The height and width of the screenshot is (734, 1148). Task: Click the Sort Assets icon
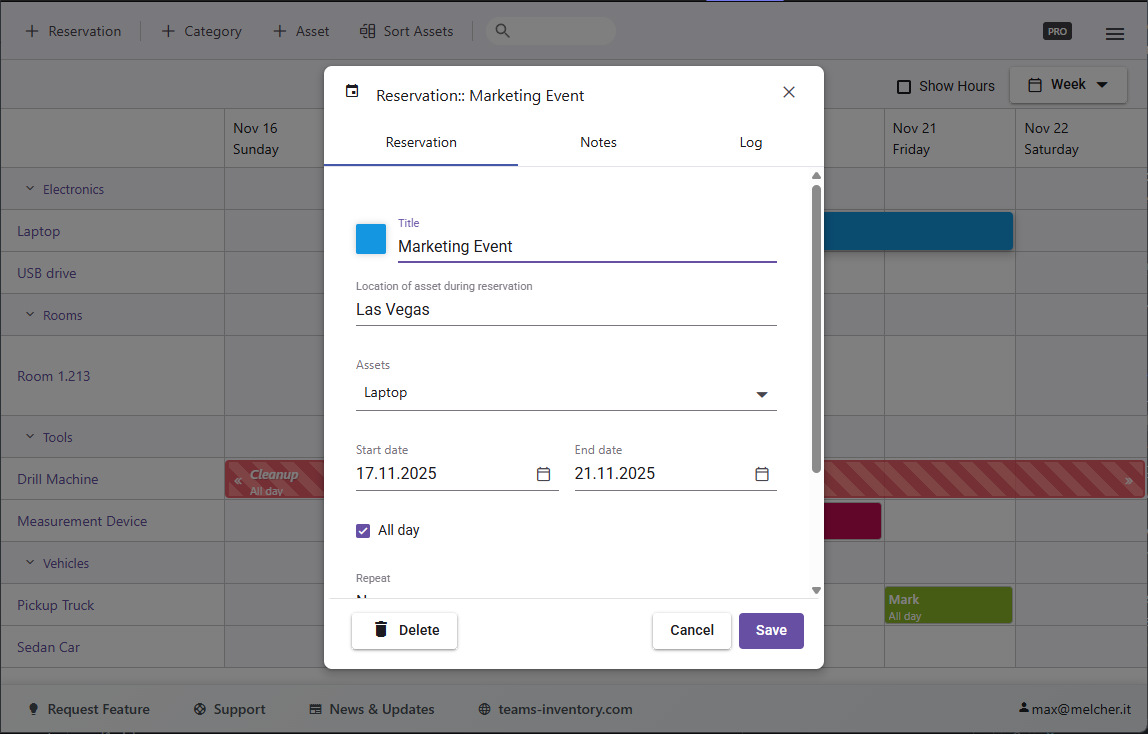pos(368,31)
